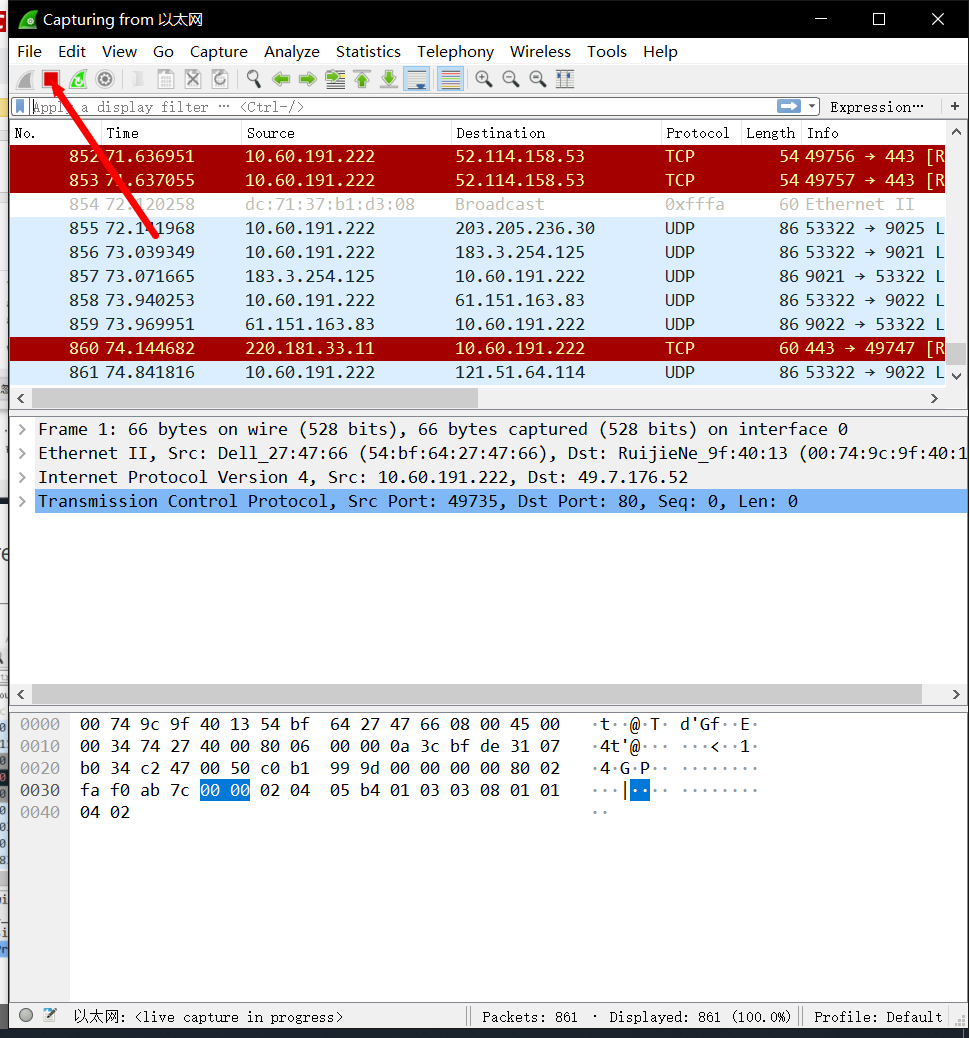Image resolution: width=970 pixels, height=1038 pixels.
Task: Sort by Destination column header
Action: (x=556, y=133)
